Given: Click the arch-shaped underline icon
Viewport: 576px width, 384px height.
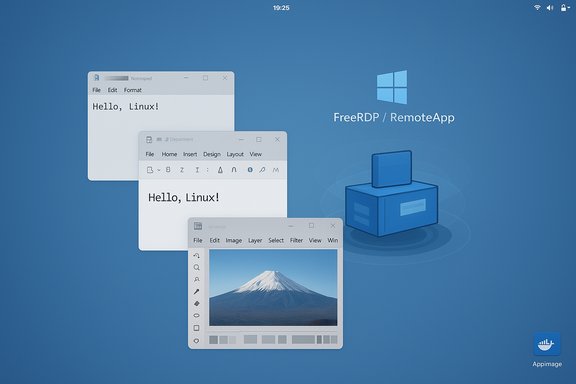Looking at the screenshot, I should (234, 170).
